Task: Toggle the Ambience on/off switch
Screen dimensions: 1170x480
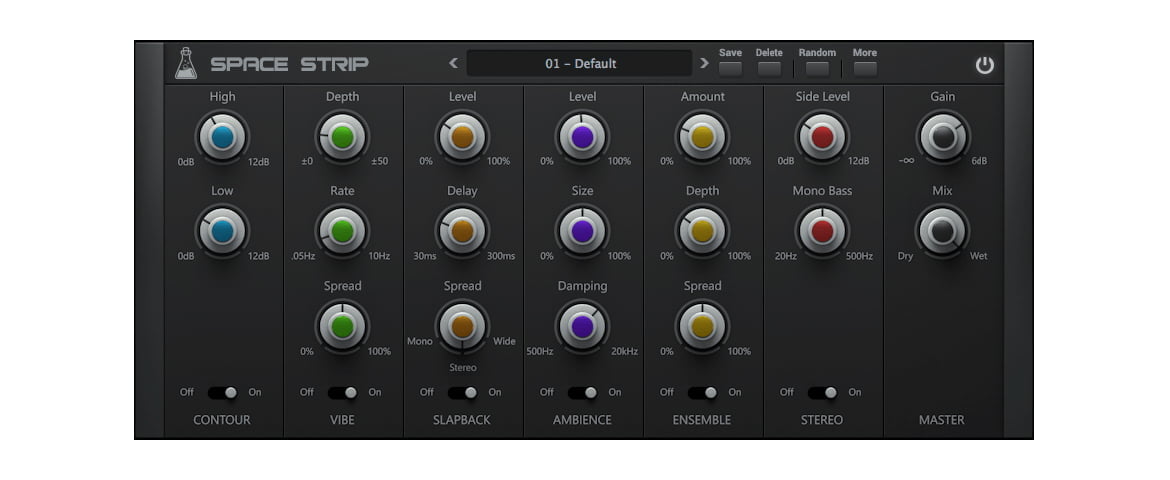Action: 583,393
